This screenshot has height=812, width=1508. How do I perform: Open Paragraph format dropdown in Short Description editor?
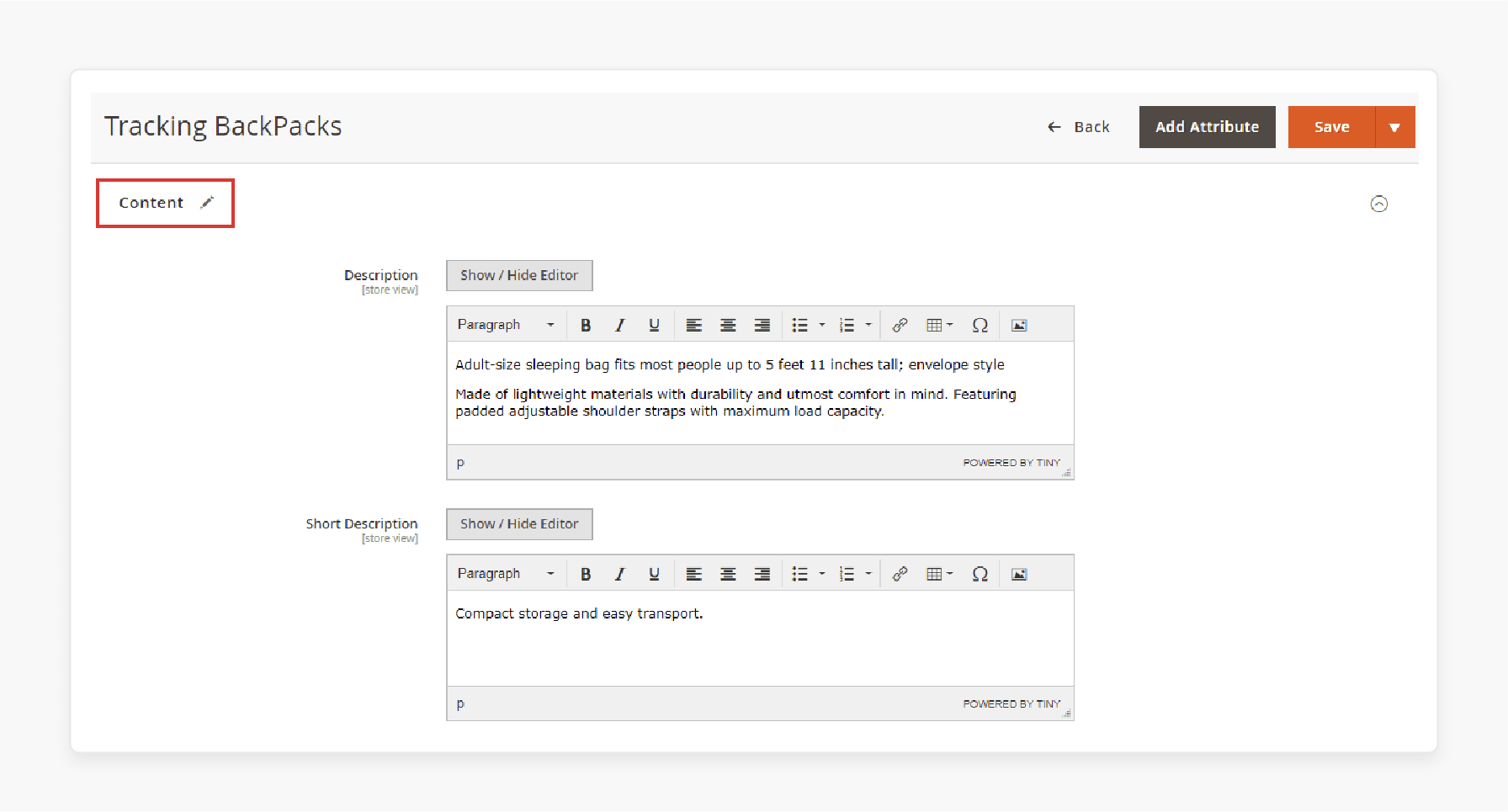(506, 574)
